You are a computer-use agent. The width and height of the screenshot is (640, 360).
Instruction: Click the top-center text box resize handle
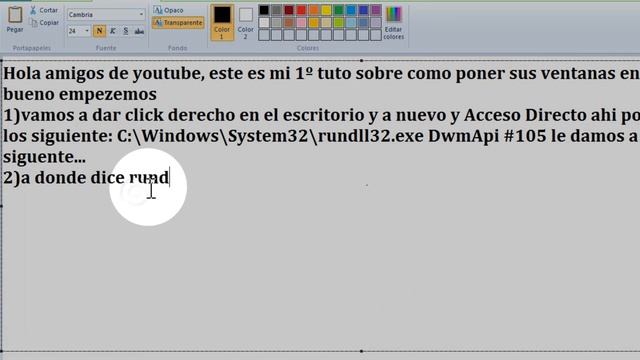362,60
